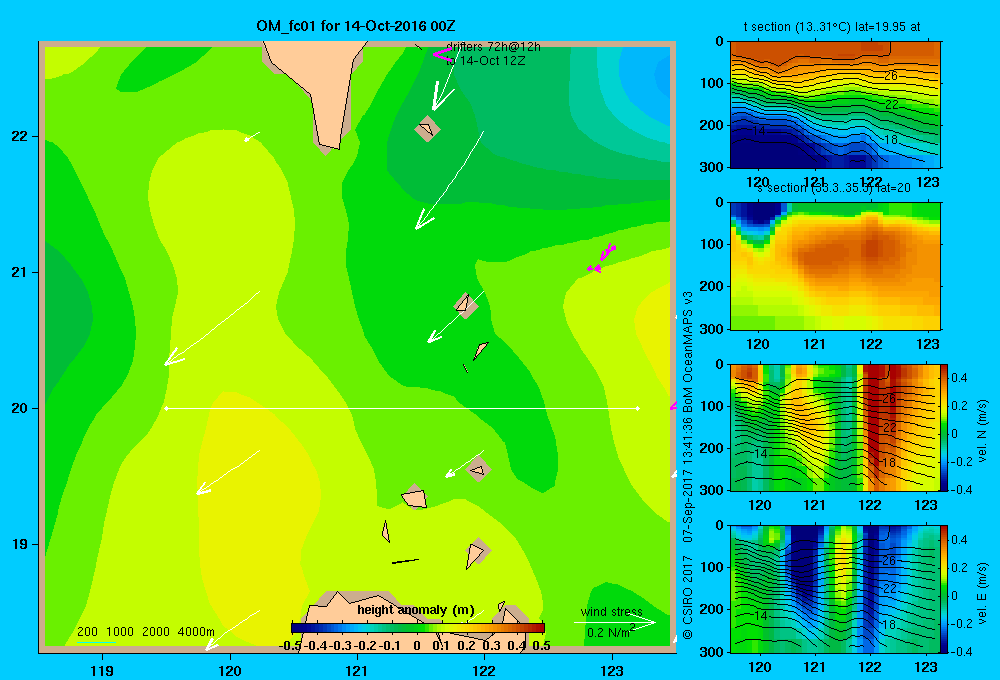
Task: Click the "wind stress" legend label
Action: point(611,612)
